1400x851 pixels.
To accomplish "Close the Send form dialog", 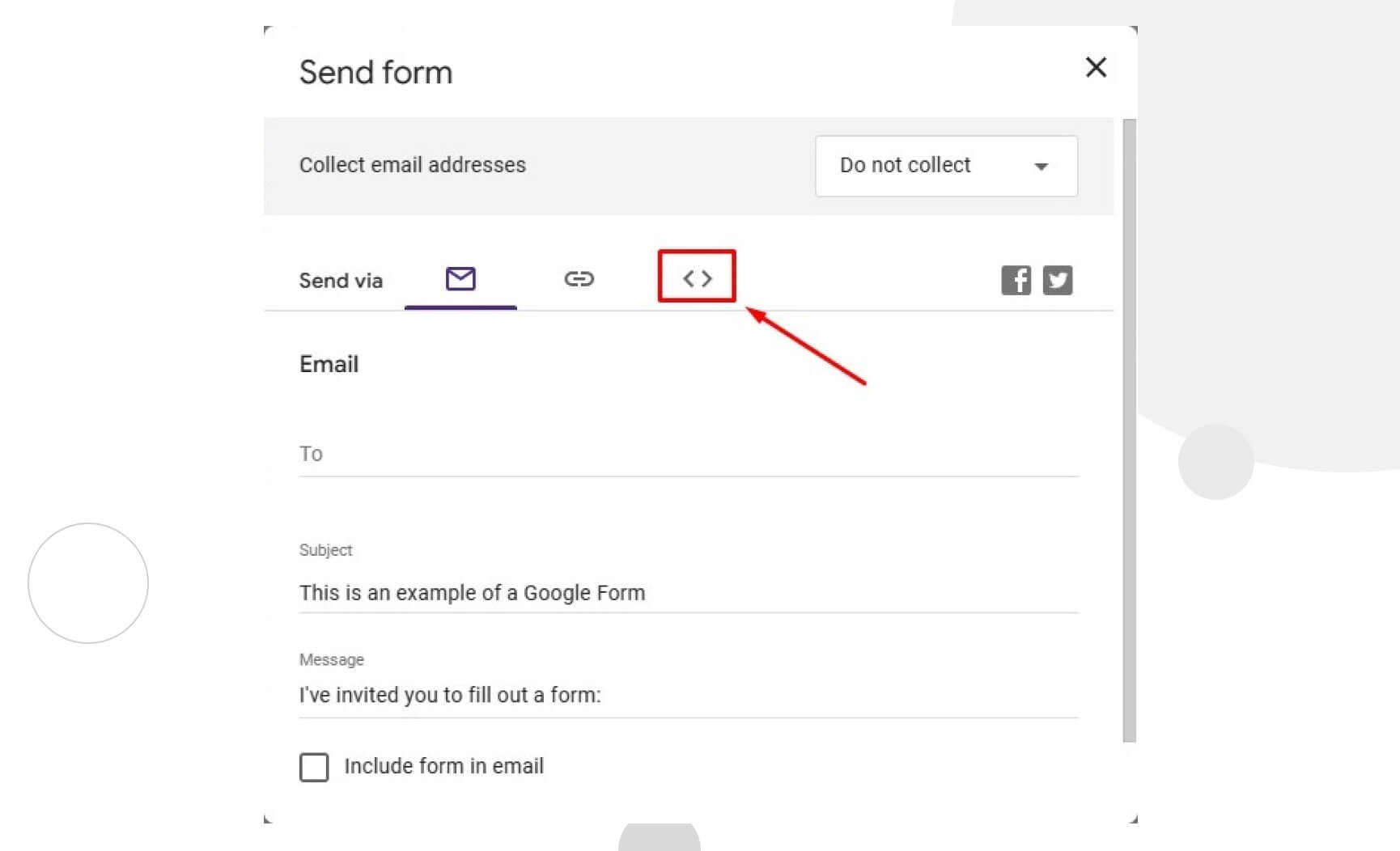I will tap(1096, 67).
